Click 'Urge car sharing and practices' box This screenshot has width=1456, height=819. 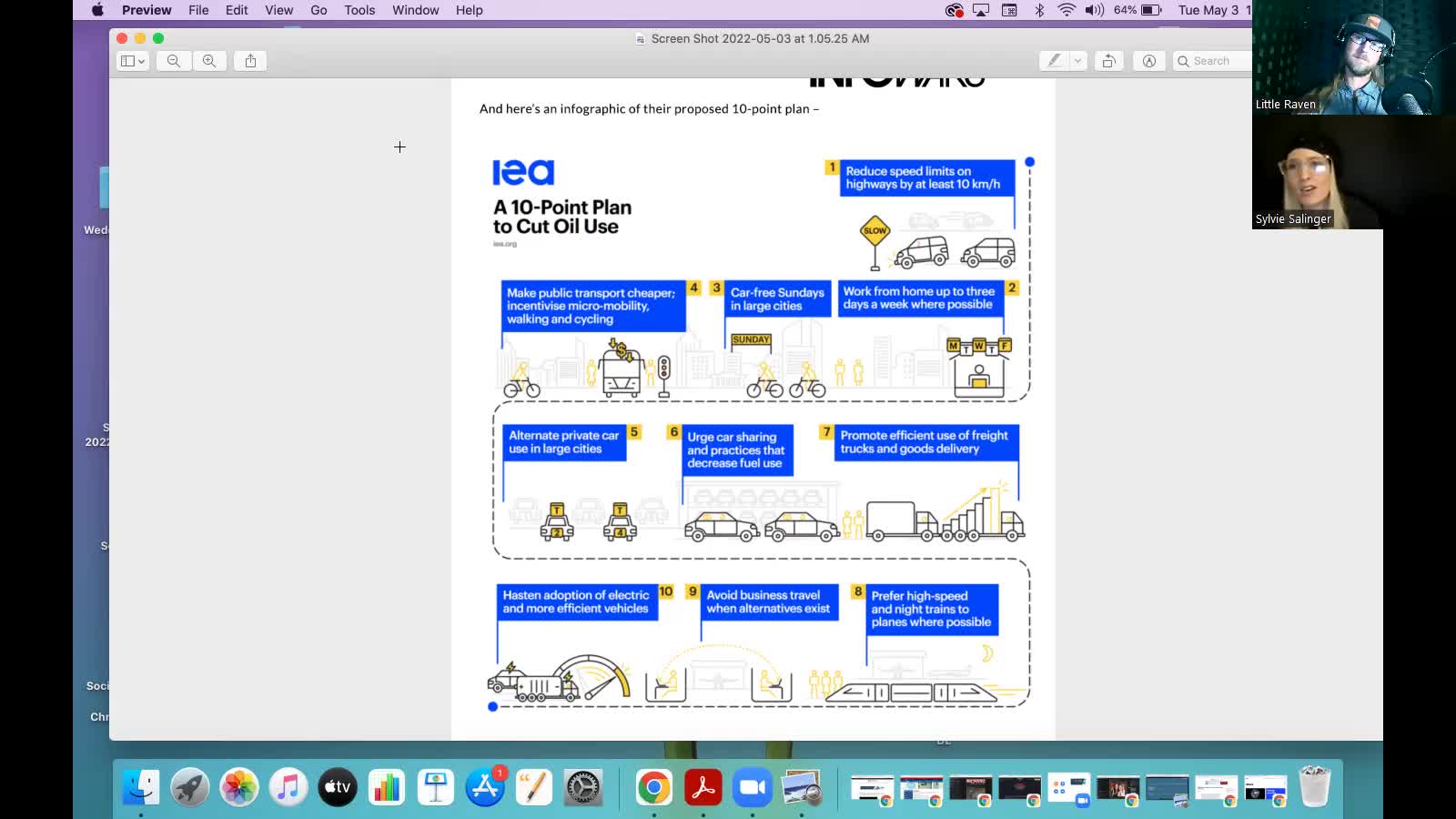click(x=737, y=450)
